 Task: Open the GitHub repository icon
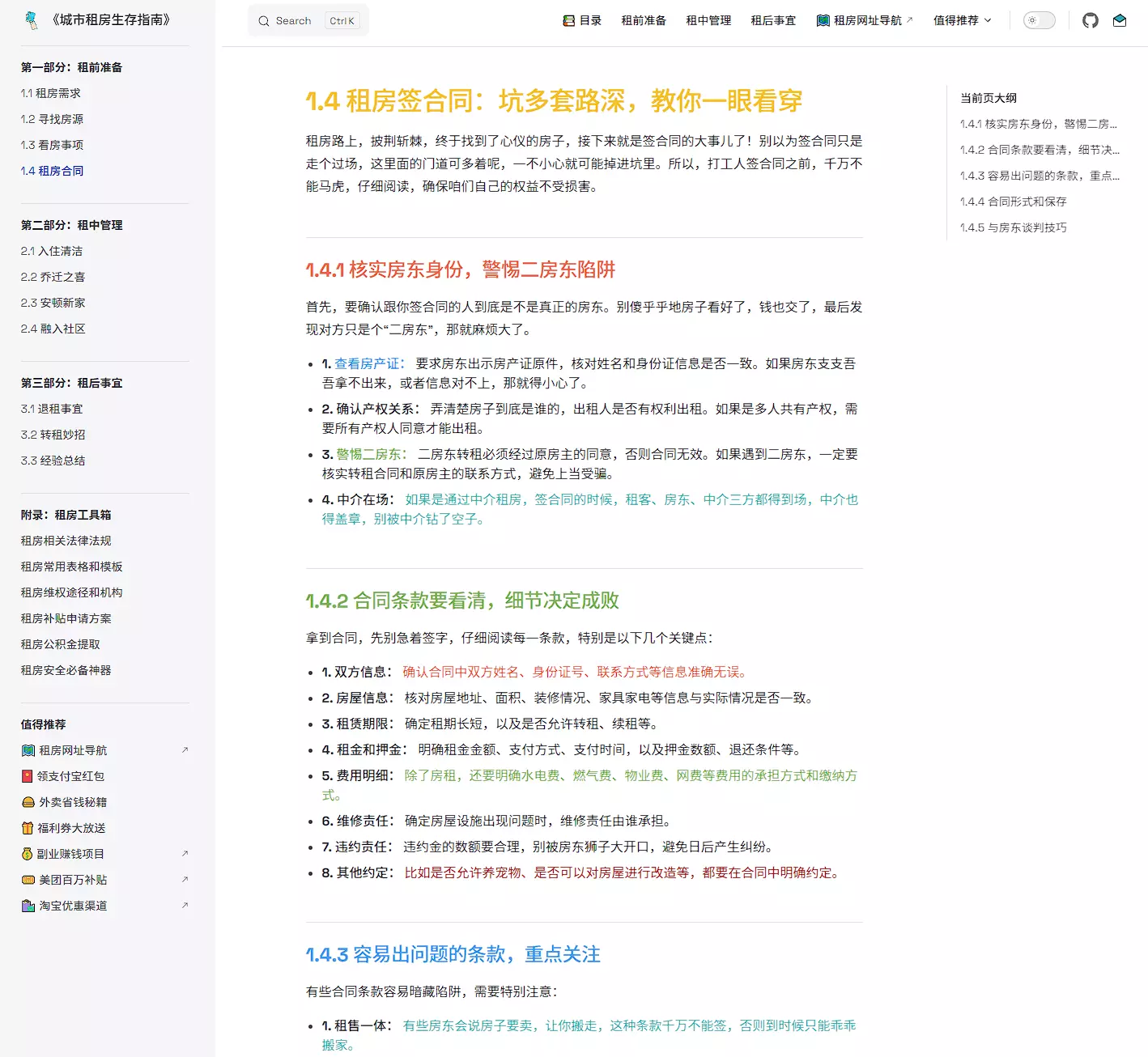click(1090, 20)
